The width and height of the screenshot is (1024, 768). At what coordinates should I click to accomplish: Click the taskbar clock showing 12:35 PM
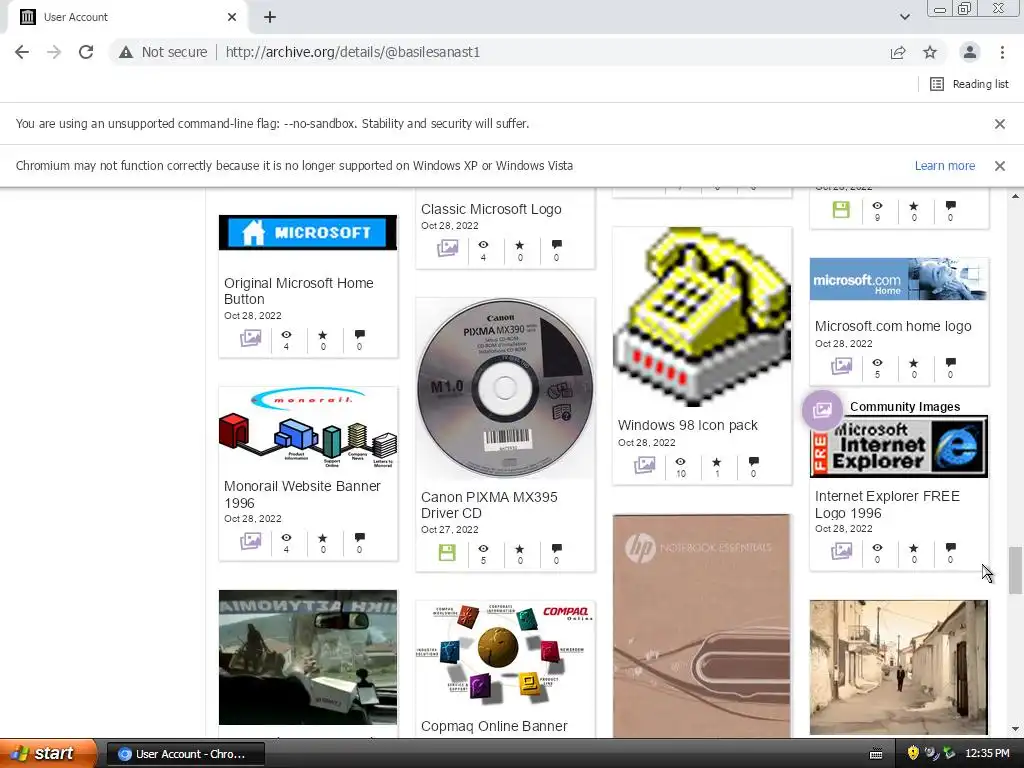[x=987, y=754]
